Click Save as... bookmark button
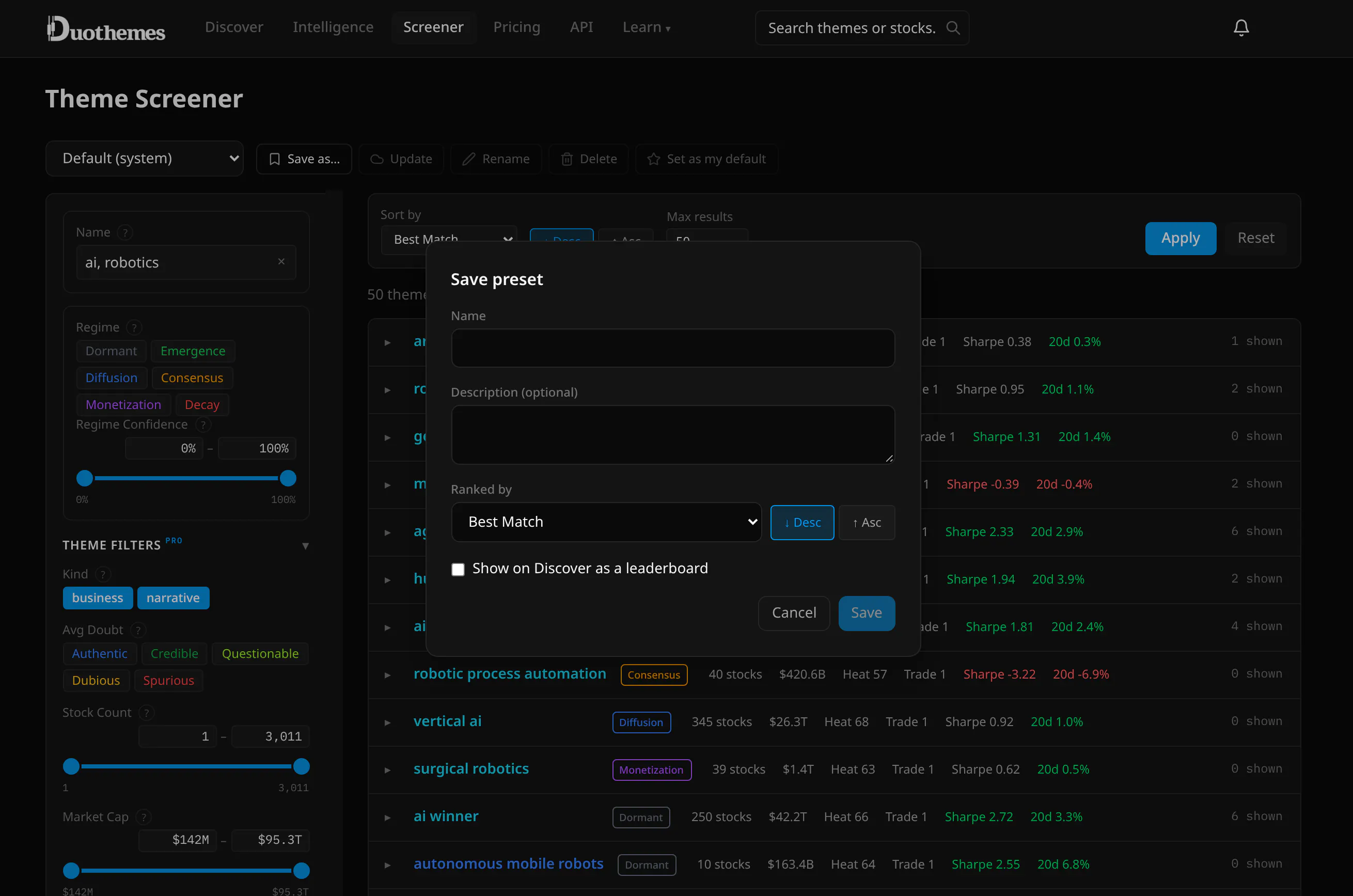 [304, 159]
